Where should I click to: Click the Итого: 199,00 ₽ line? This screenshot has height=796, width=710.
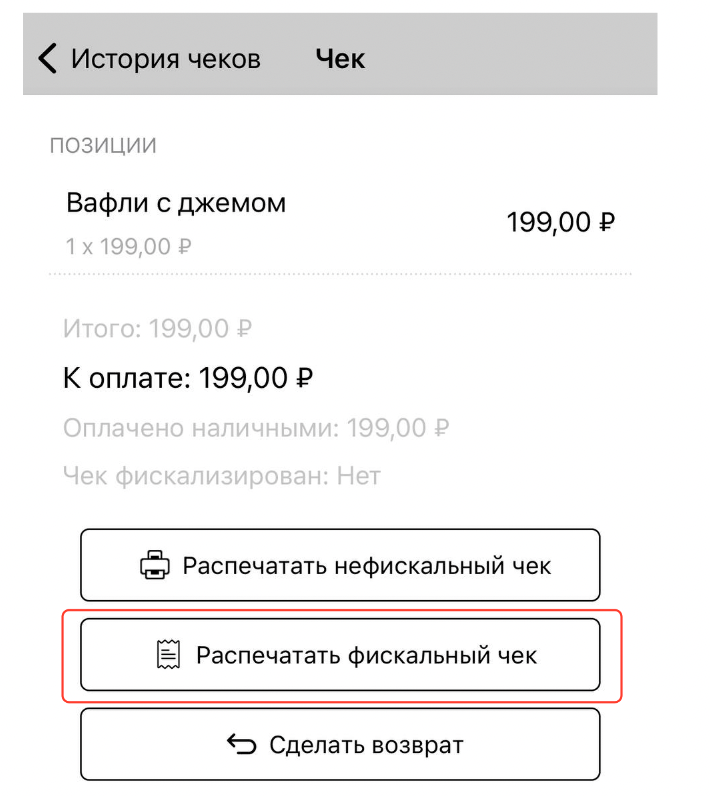[157, 328]
